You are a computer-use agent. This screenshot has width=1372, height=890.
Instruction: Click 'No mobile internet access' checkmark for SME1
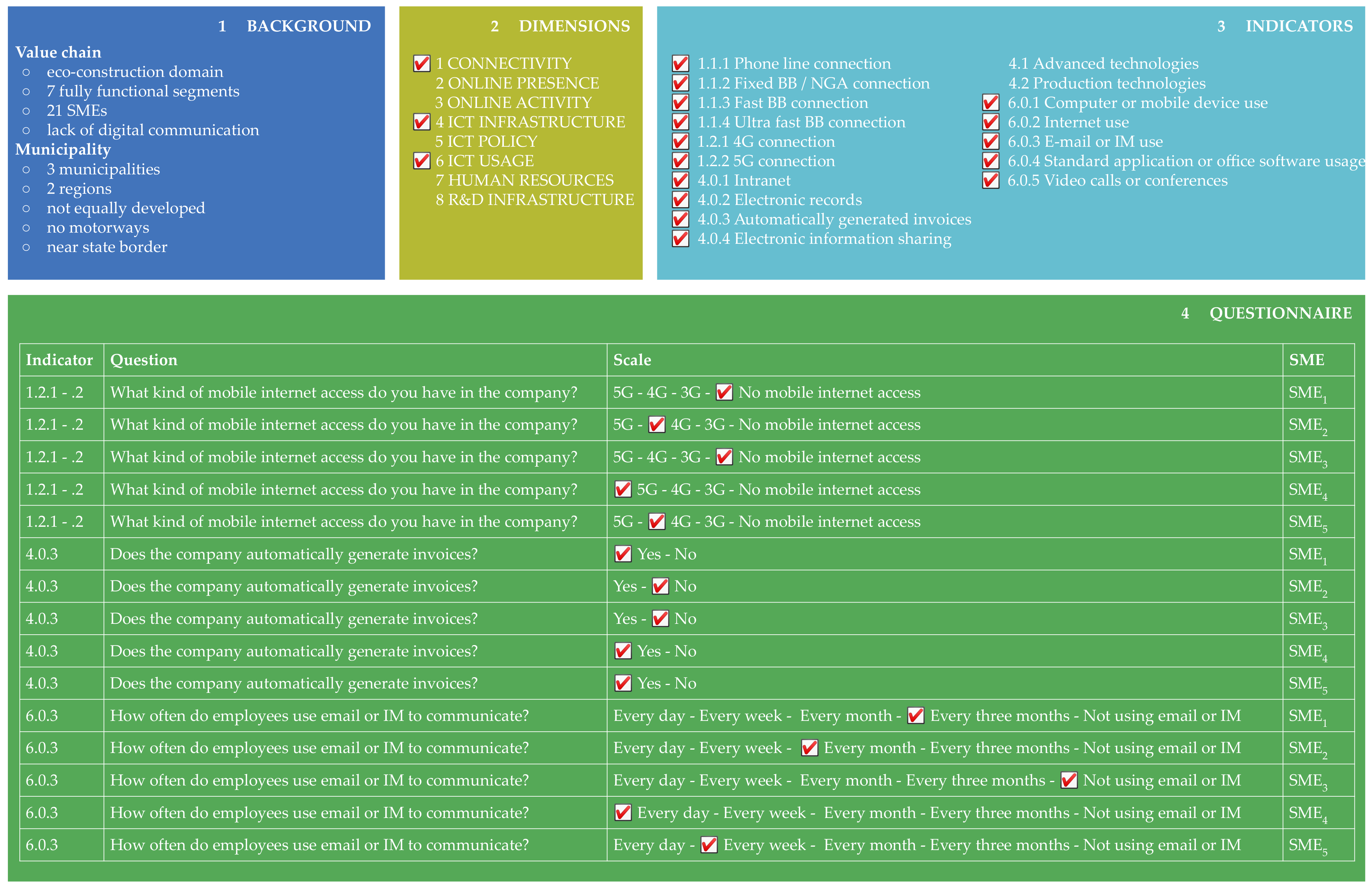724,392
